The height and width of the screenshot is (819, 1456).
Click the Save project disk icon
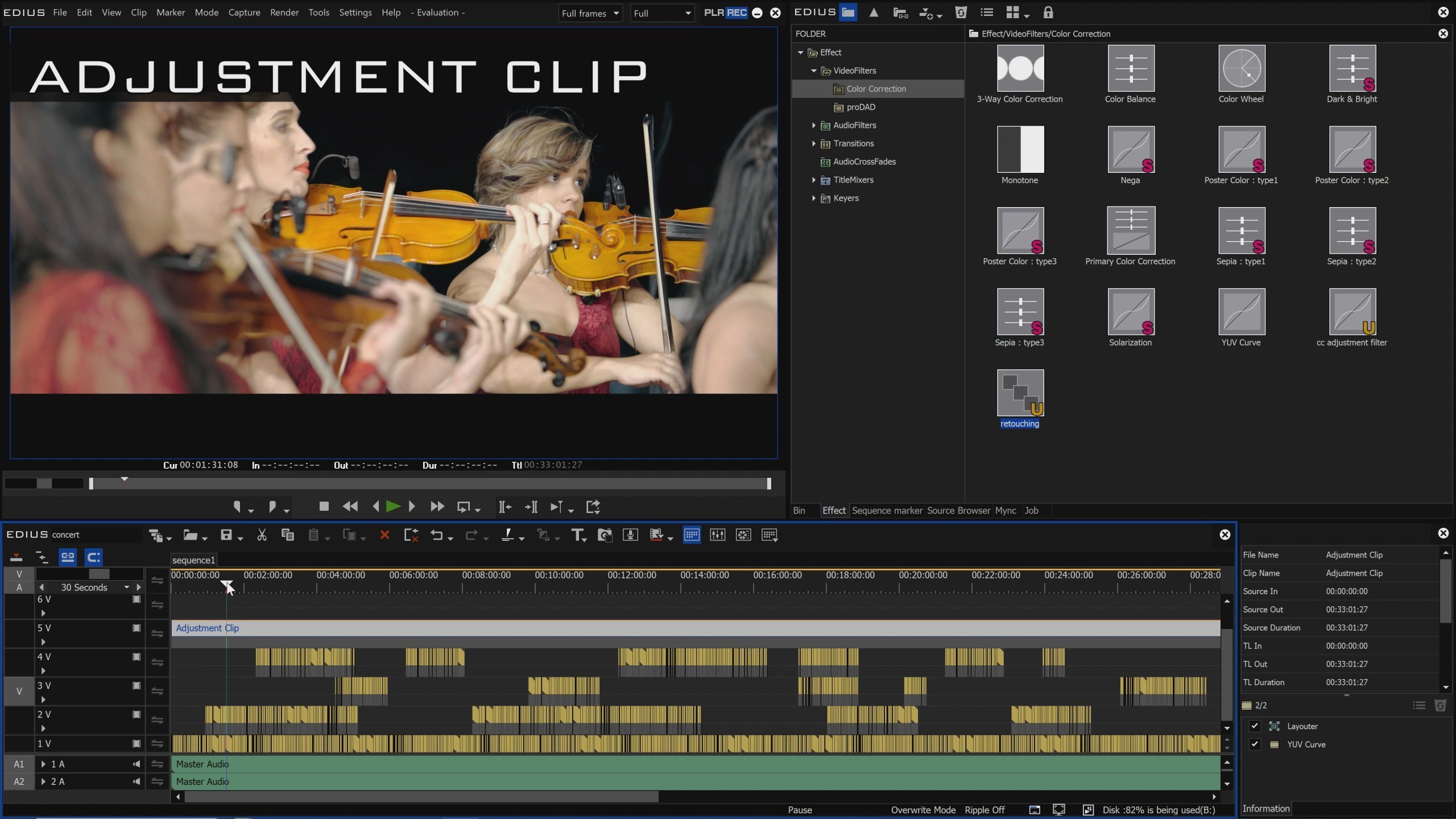pos(226,535)
